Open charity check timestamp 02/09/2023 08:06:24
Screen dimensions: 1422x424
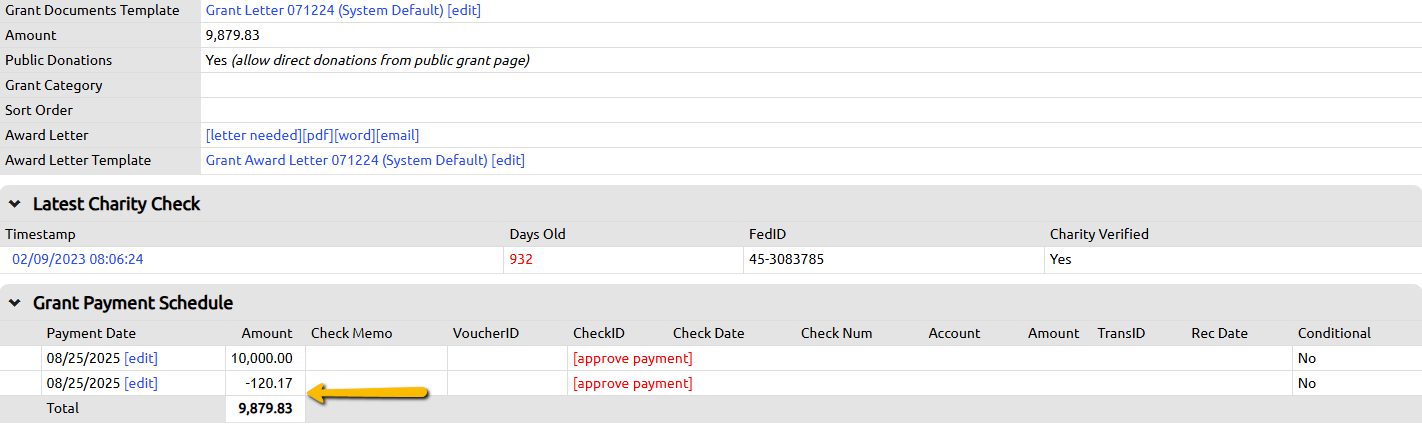point(78,259)
